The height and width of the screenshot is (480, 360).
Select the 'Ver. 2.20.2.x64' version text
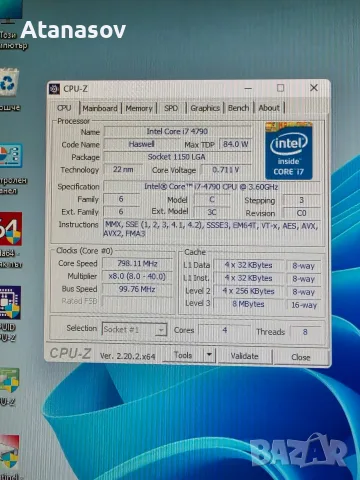128,356
